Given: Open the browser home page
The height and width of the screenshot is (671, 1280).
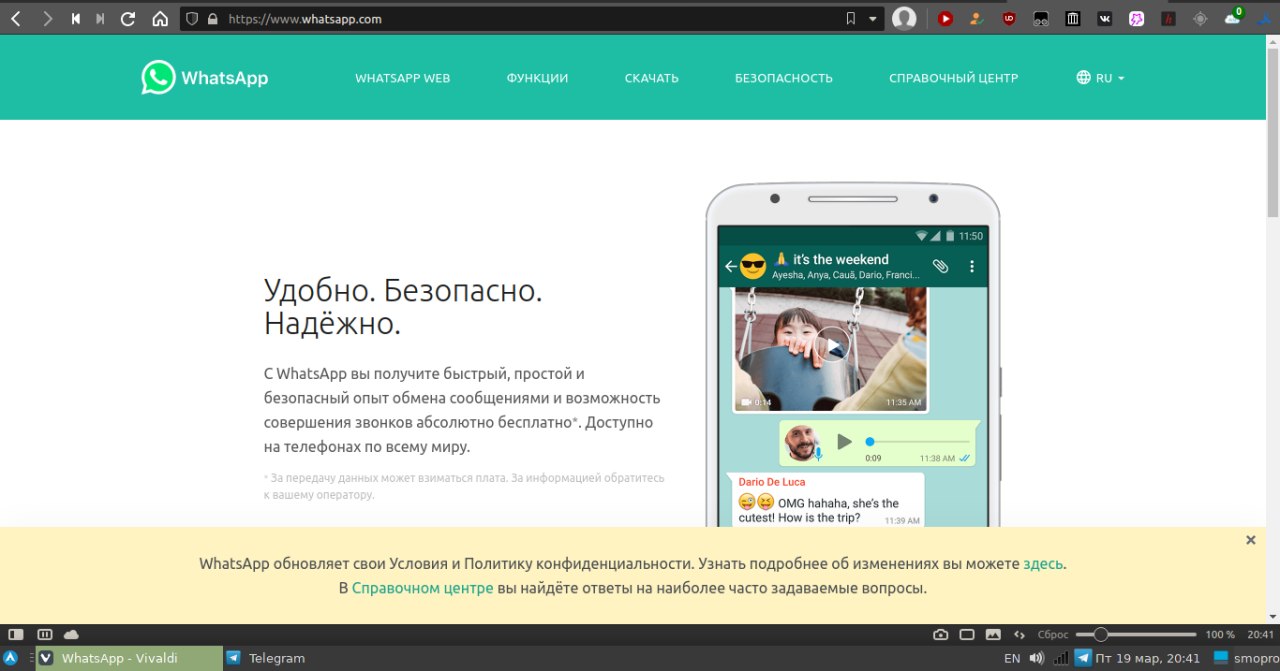Looking at the screenshot, I should (160, 18).
